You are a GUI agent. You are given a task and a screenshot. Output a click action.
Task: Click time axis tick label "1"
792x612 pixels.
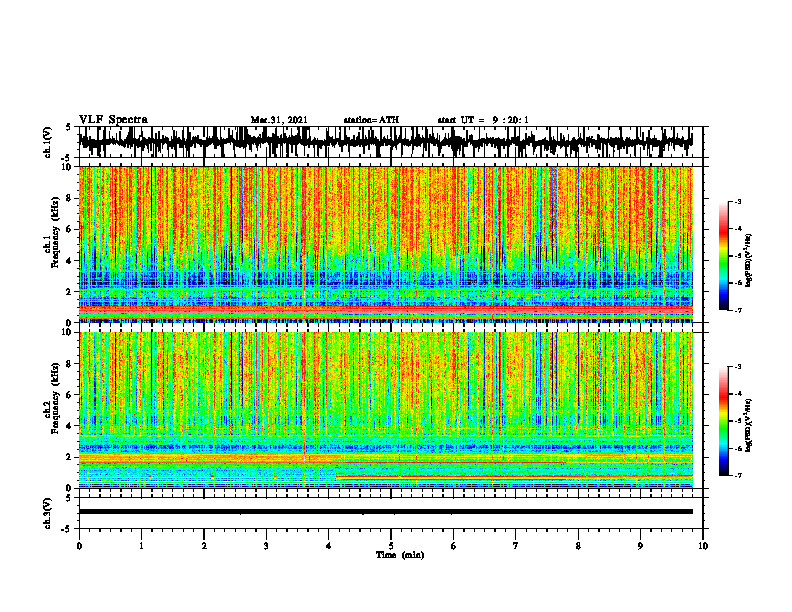(141, 546)
